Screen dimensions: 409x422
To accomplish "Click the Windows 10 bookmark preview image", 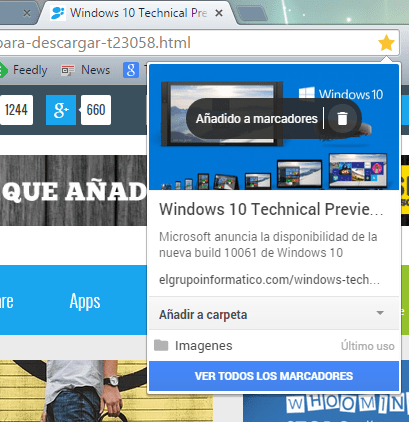I will pyautogui.click(x=274, y=127).
